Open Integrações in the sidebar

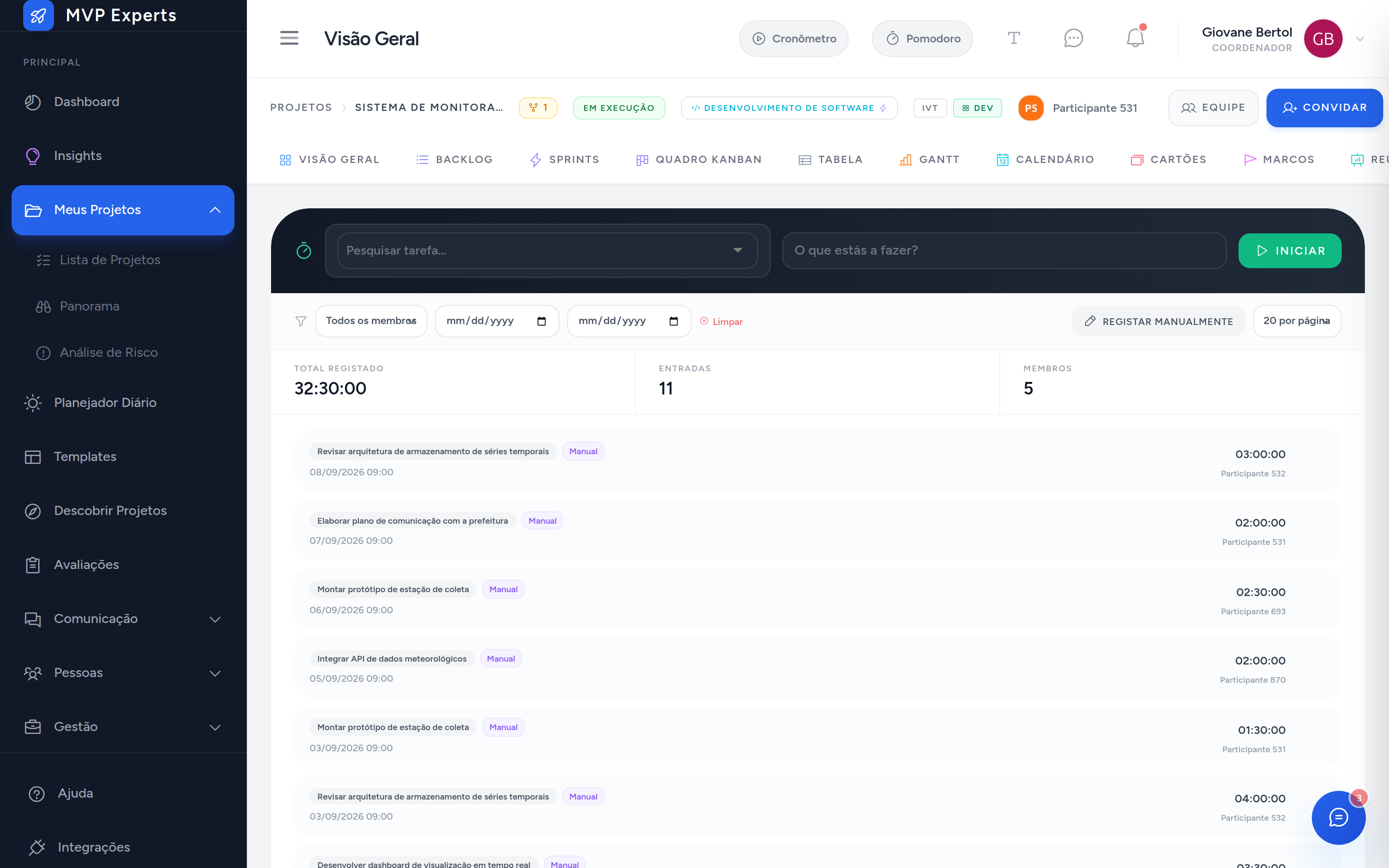click(123, 847)
